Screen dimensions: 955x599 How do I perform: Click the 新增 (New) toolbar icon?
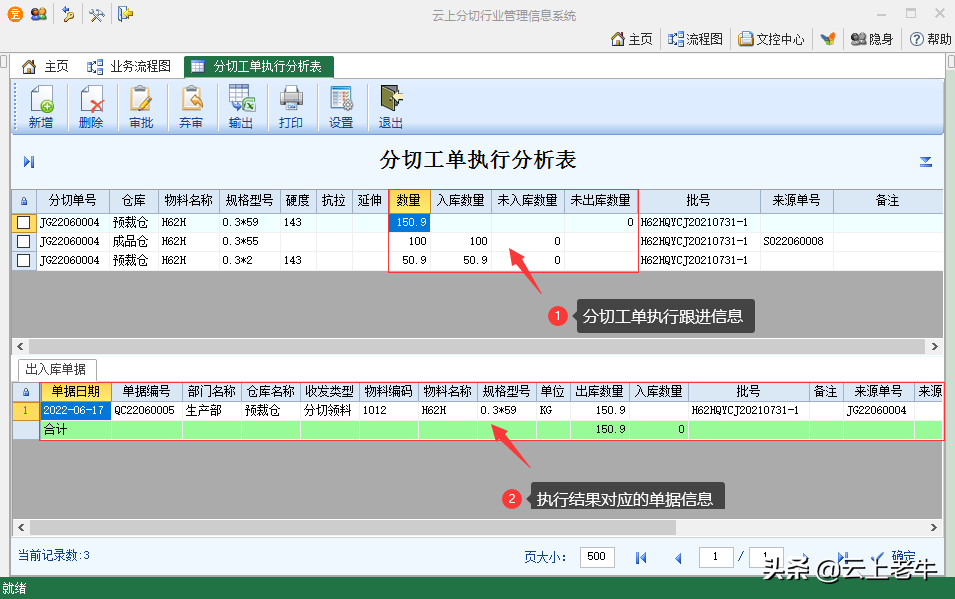41,106
